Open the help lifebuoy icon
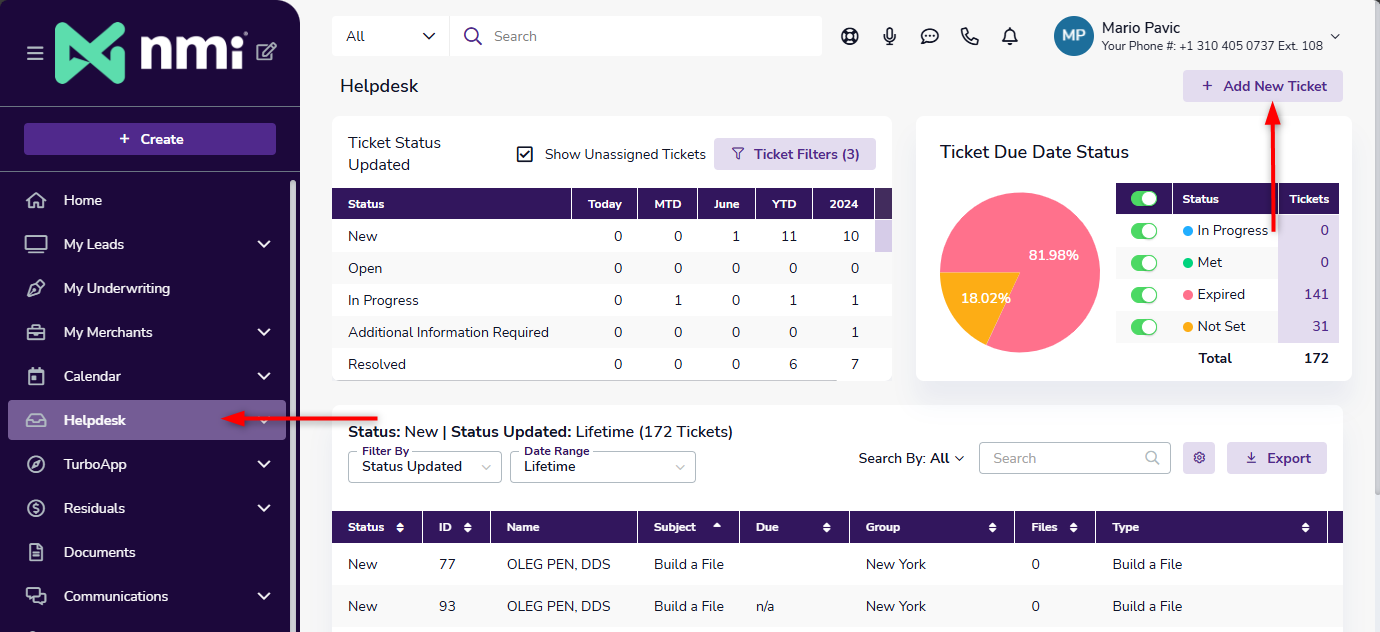Screen dimensions: 1380x632 (850, 36)
